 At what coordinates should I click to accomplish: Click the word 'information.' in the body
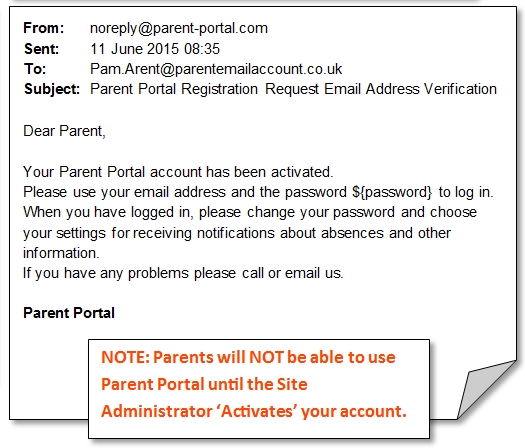(61, 253)
